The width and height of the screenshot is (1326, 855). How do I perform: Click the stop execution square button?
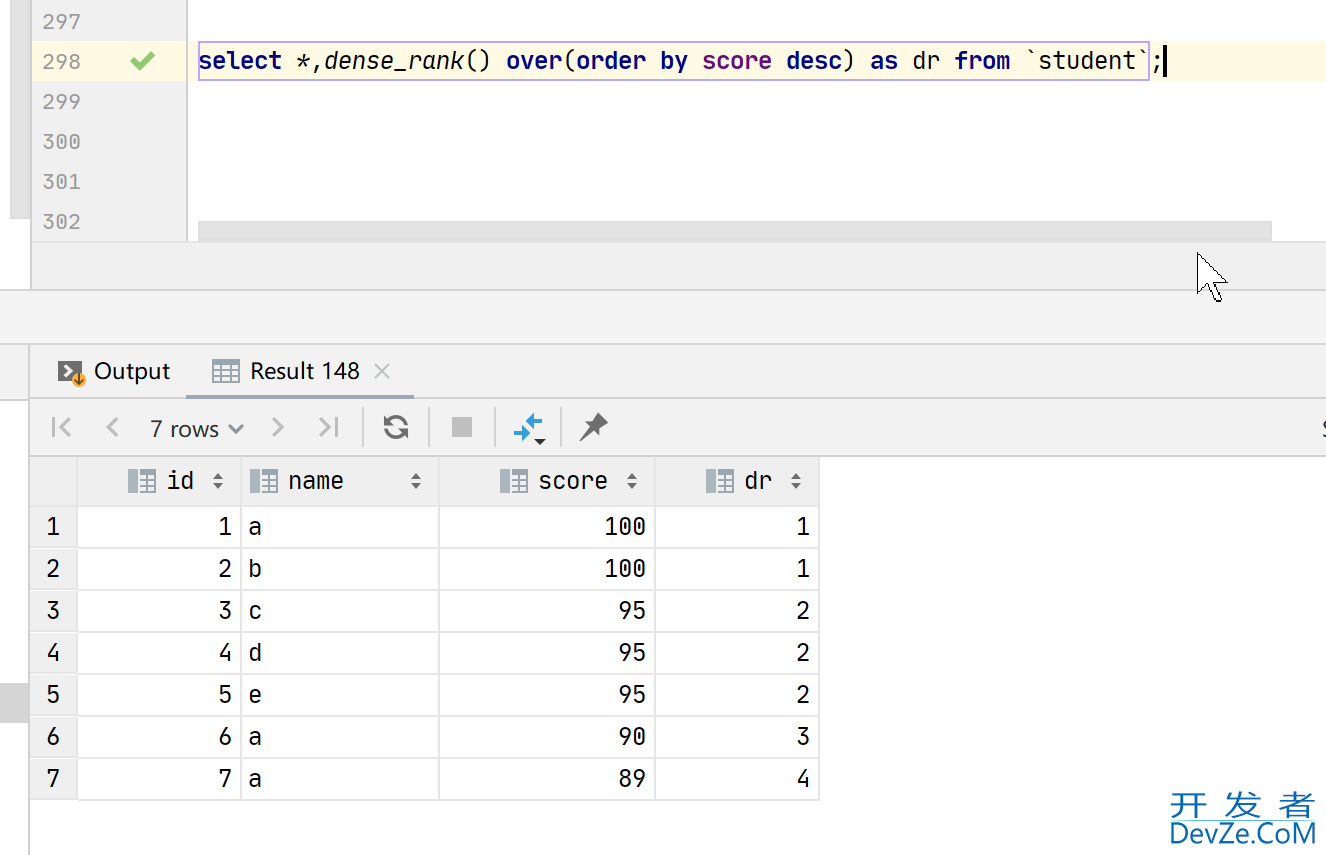(x=461, y=428)
